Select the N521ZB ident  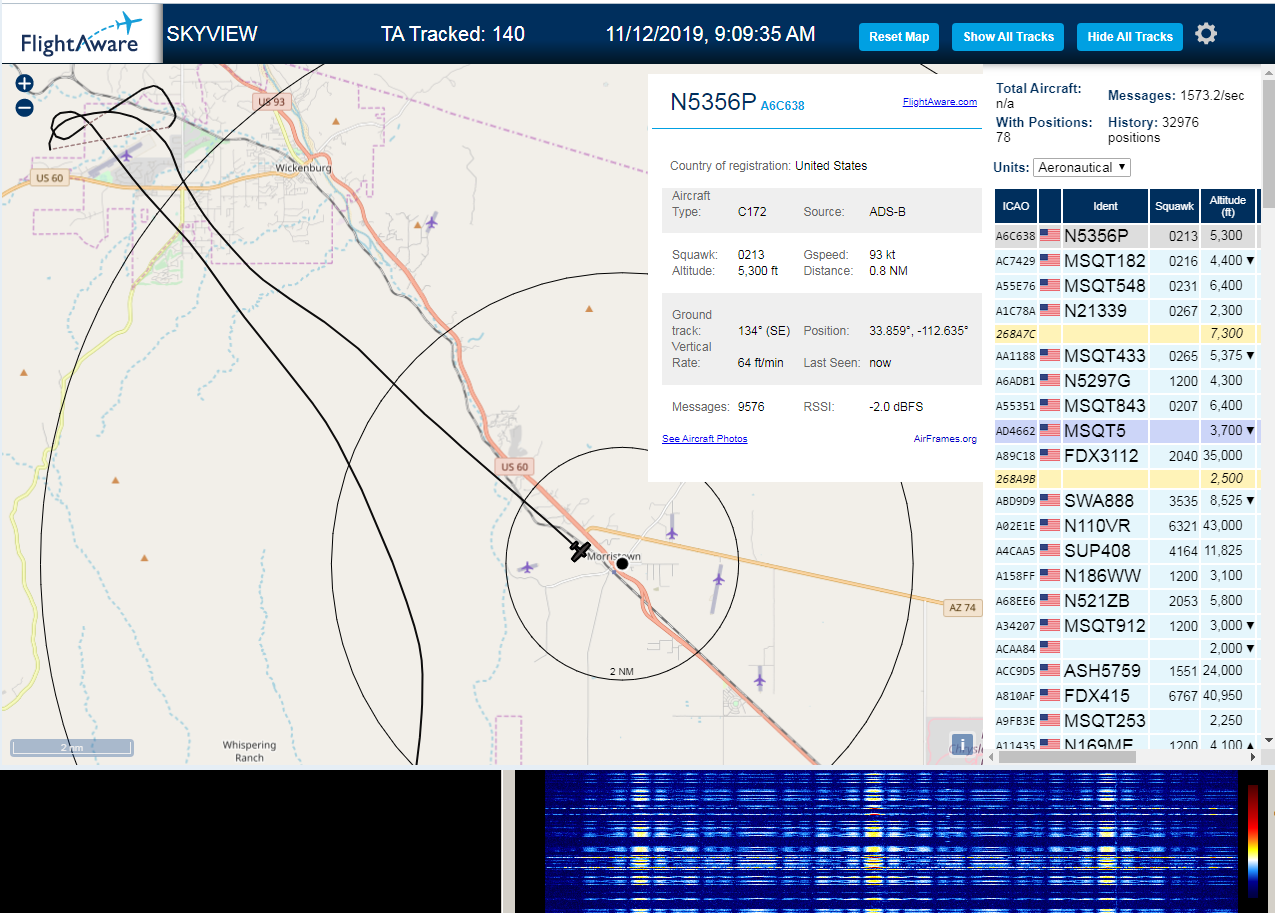click(x=1096, y=600)
